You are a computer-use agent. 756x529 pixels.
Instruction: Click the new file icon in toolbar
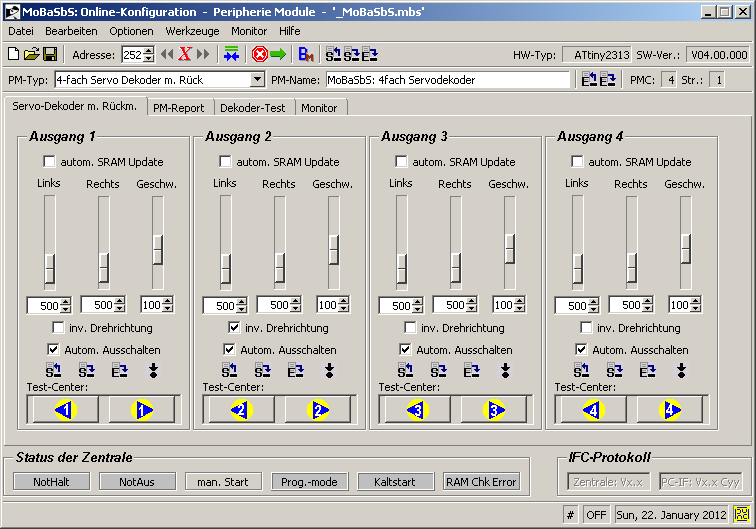(13, 54)
